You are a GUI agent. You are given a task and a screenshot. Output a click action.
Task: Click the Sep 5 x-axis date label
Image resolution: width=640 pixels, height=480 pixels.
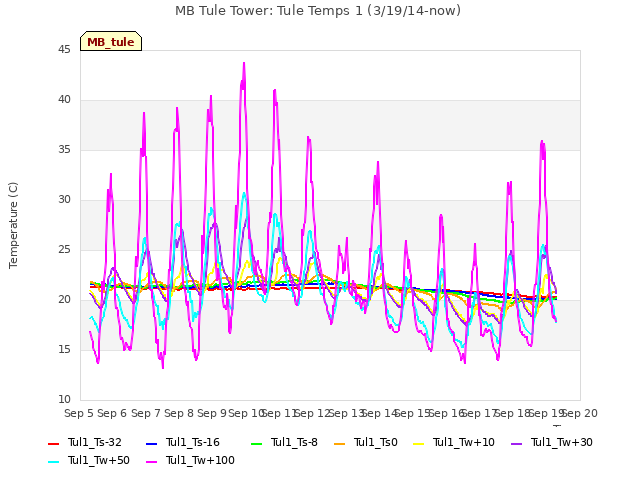(x=79, y=413)
